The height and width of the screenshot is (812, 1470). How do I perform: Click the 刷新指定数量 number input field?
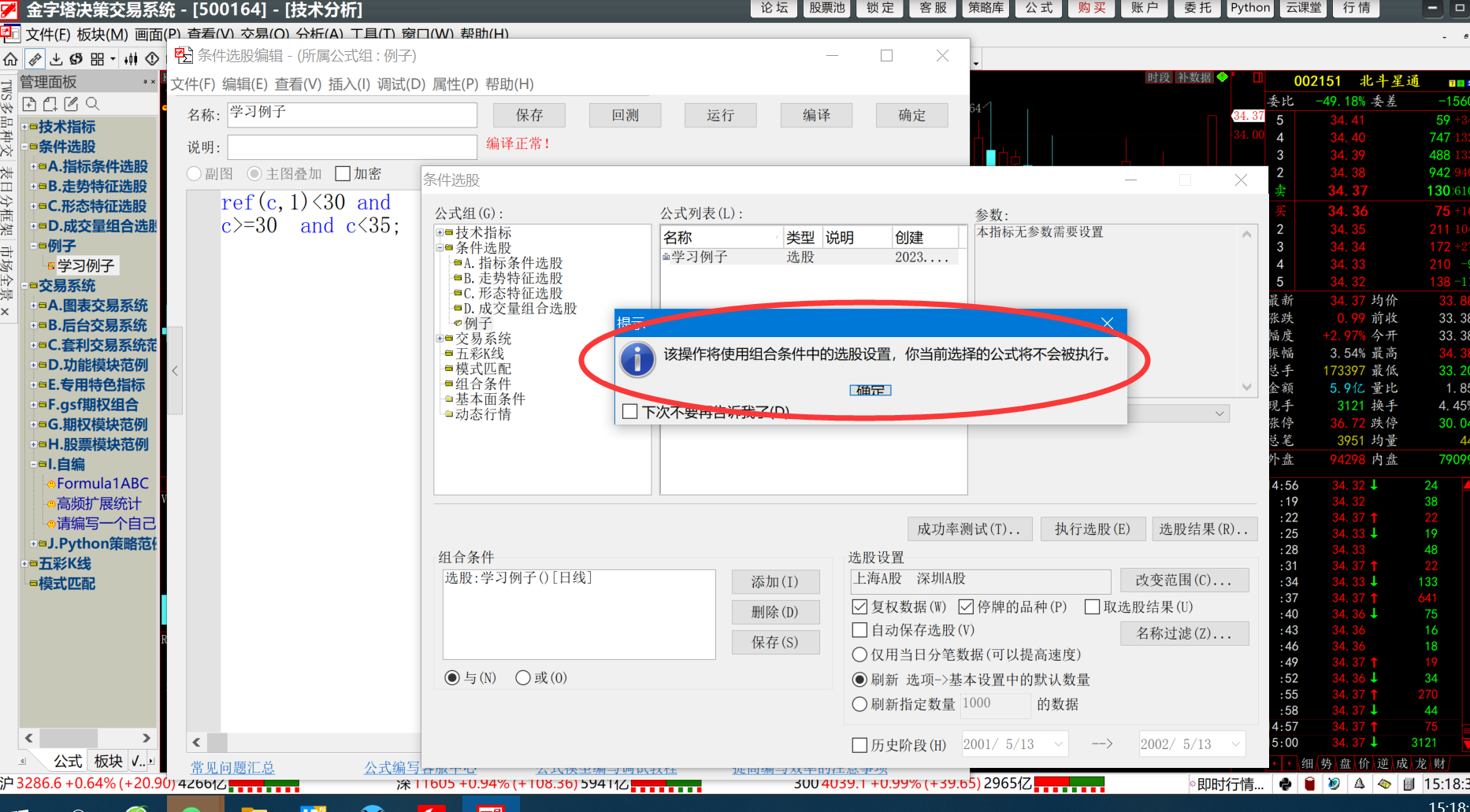(x=994, y=703)
